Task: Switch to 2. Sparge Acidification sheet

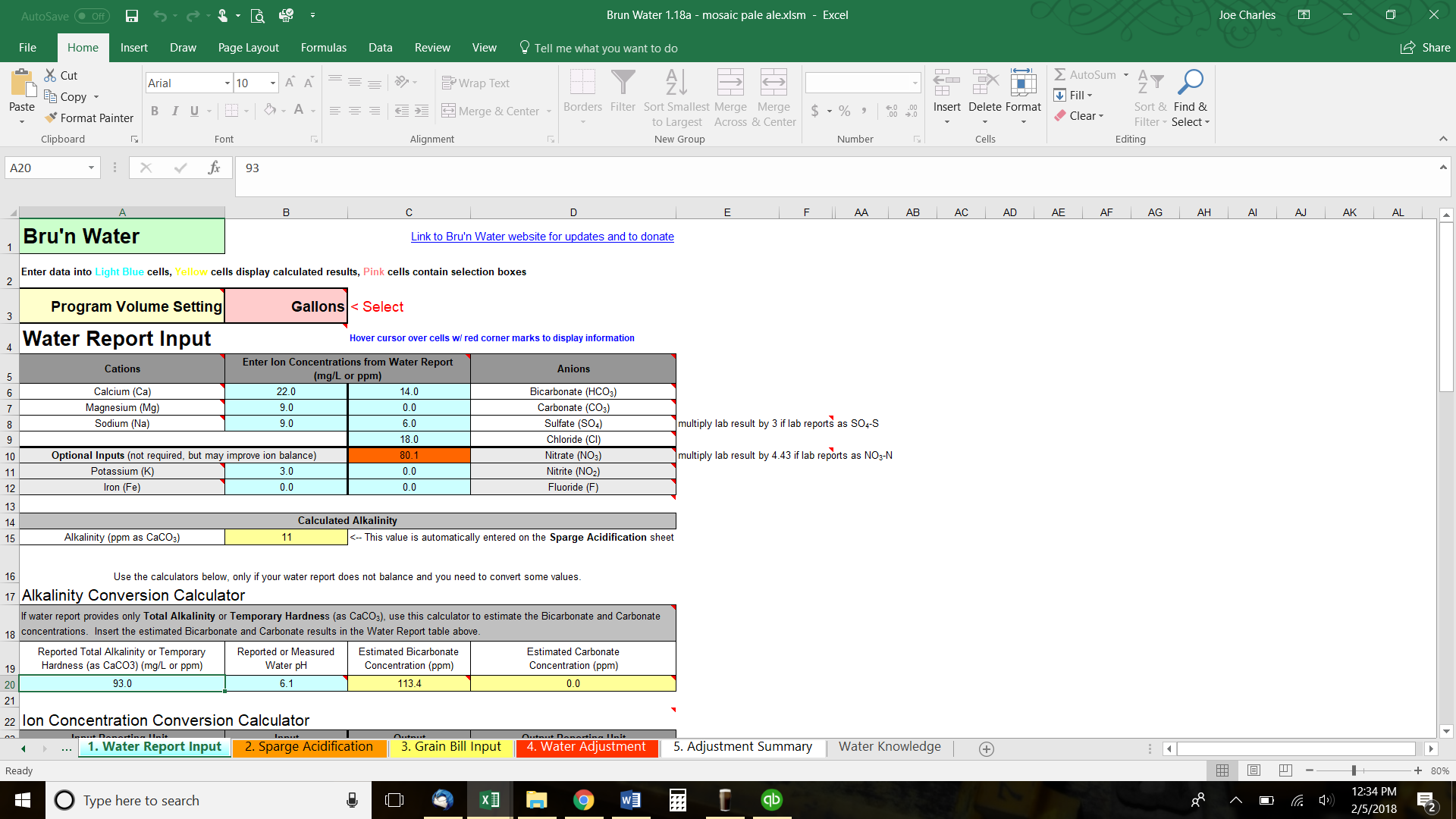Action: coord(309,747)
